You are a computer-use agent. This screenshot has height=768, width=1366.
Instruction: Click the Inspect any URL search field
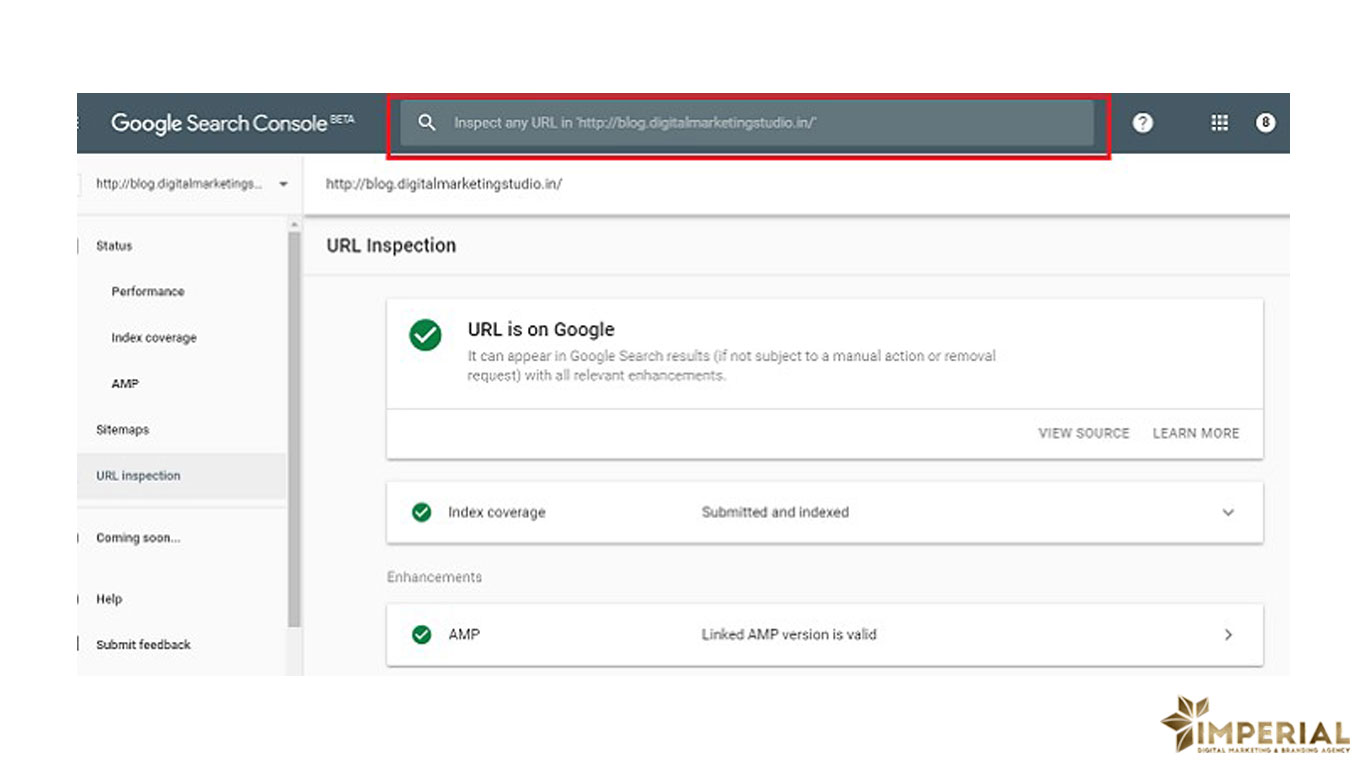760,123
